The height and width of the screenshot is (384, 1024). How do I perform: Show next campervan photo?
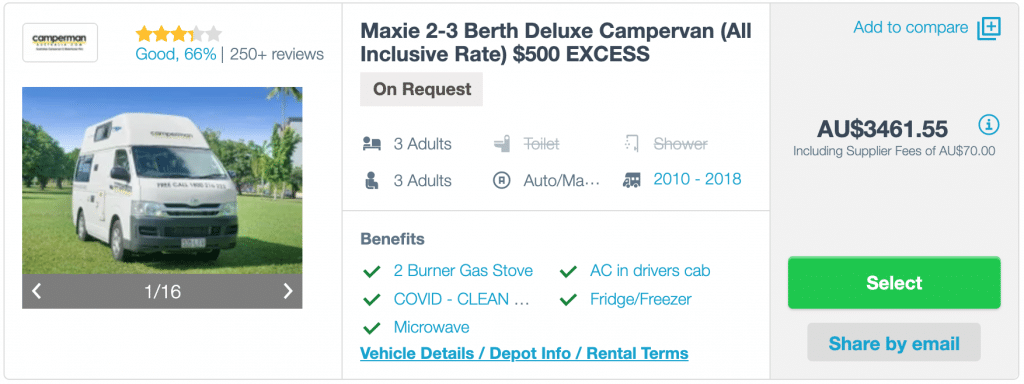point(287,291)
